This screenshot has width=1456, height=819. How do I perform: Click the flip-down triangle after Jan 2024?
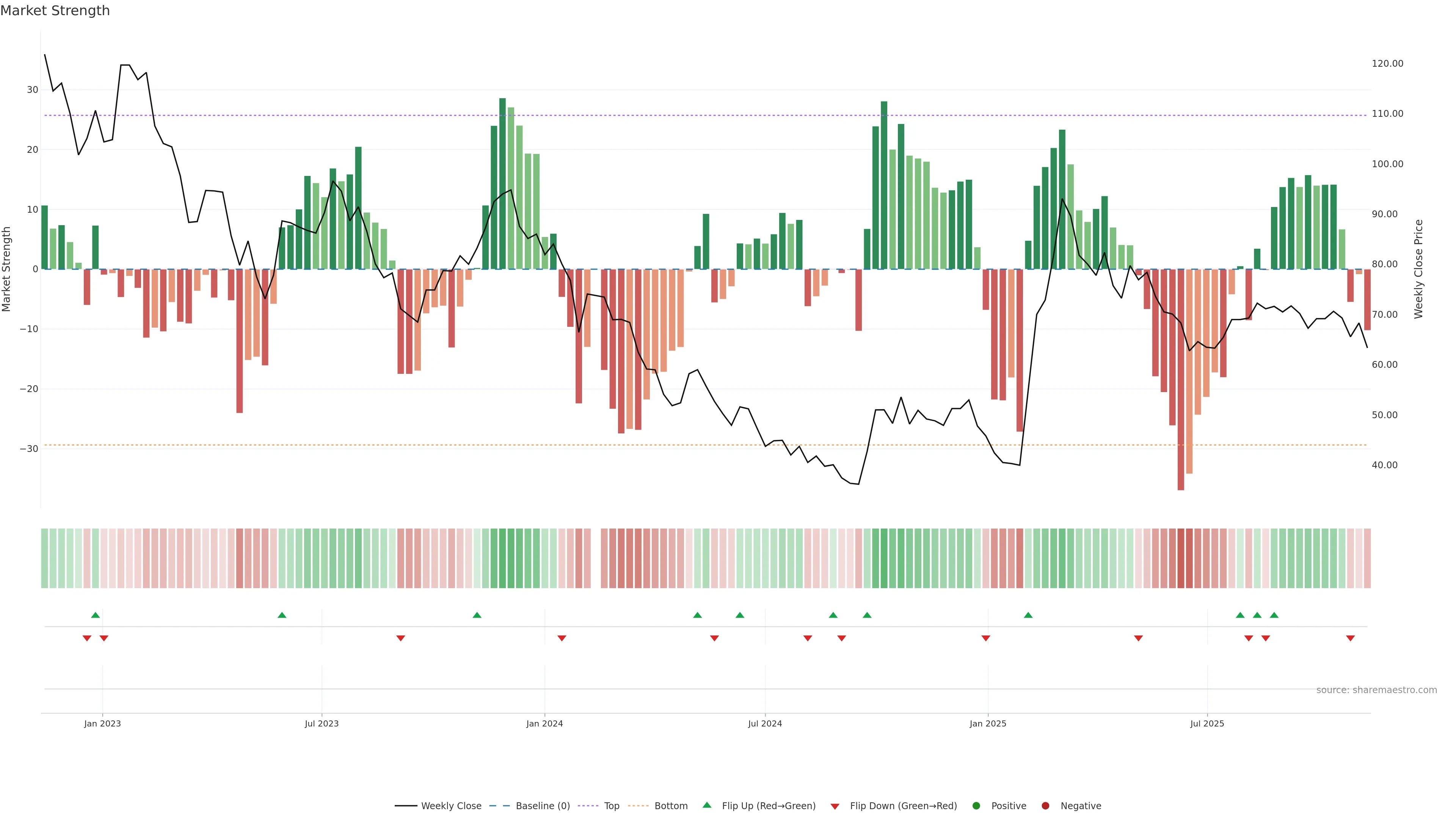pyautogui.click(x=562, y=638)
